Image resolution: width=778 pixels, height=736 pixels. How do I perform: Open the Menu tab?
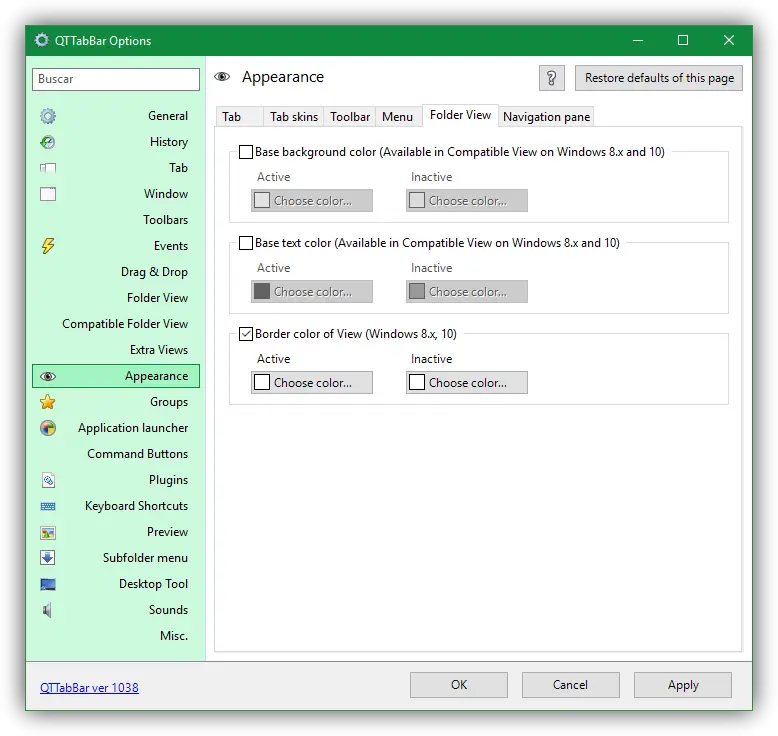pos(397,117)
